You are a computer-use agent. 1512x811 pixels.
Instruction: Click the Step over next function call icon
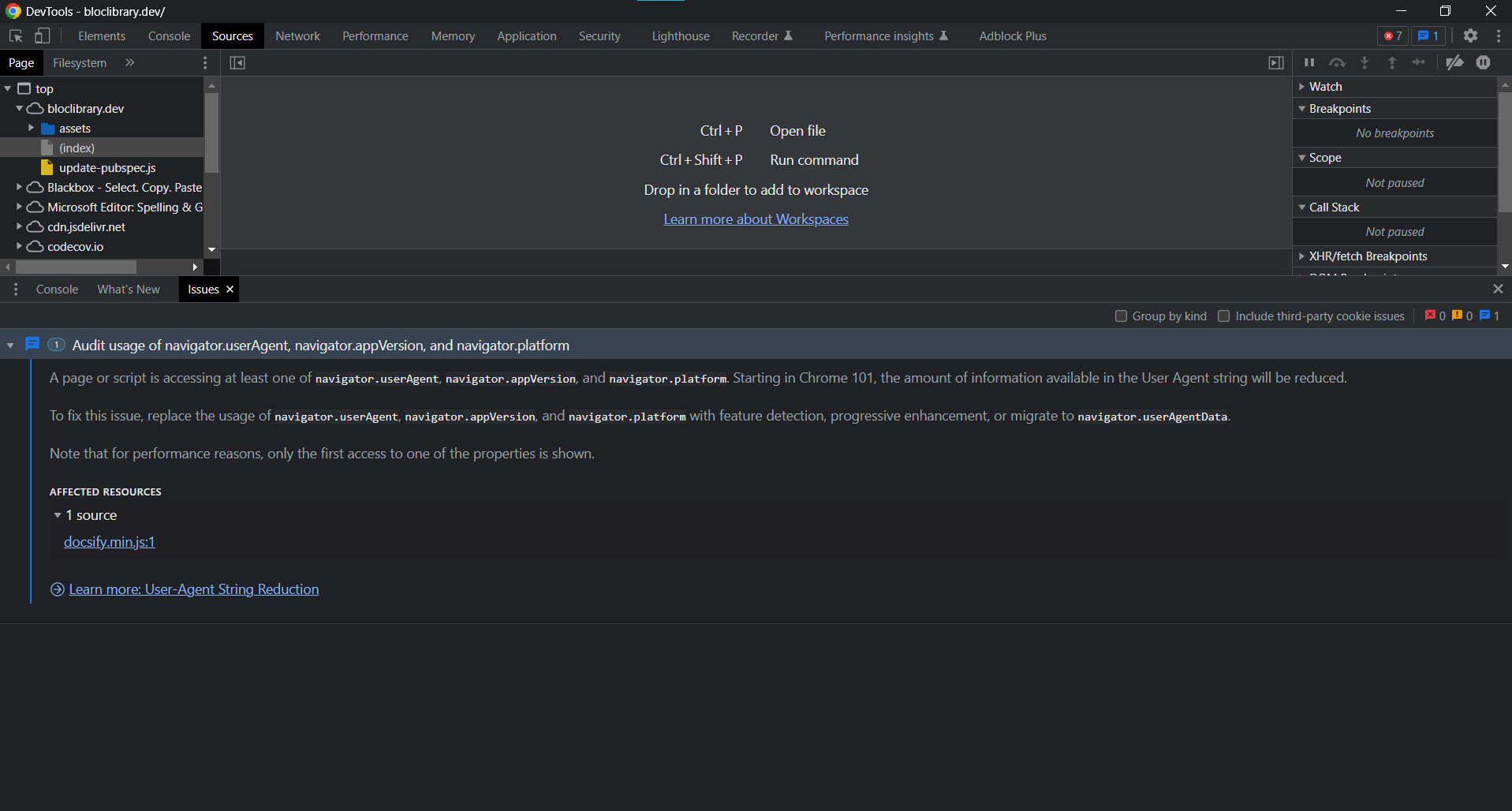tap(1338, 62)
